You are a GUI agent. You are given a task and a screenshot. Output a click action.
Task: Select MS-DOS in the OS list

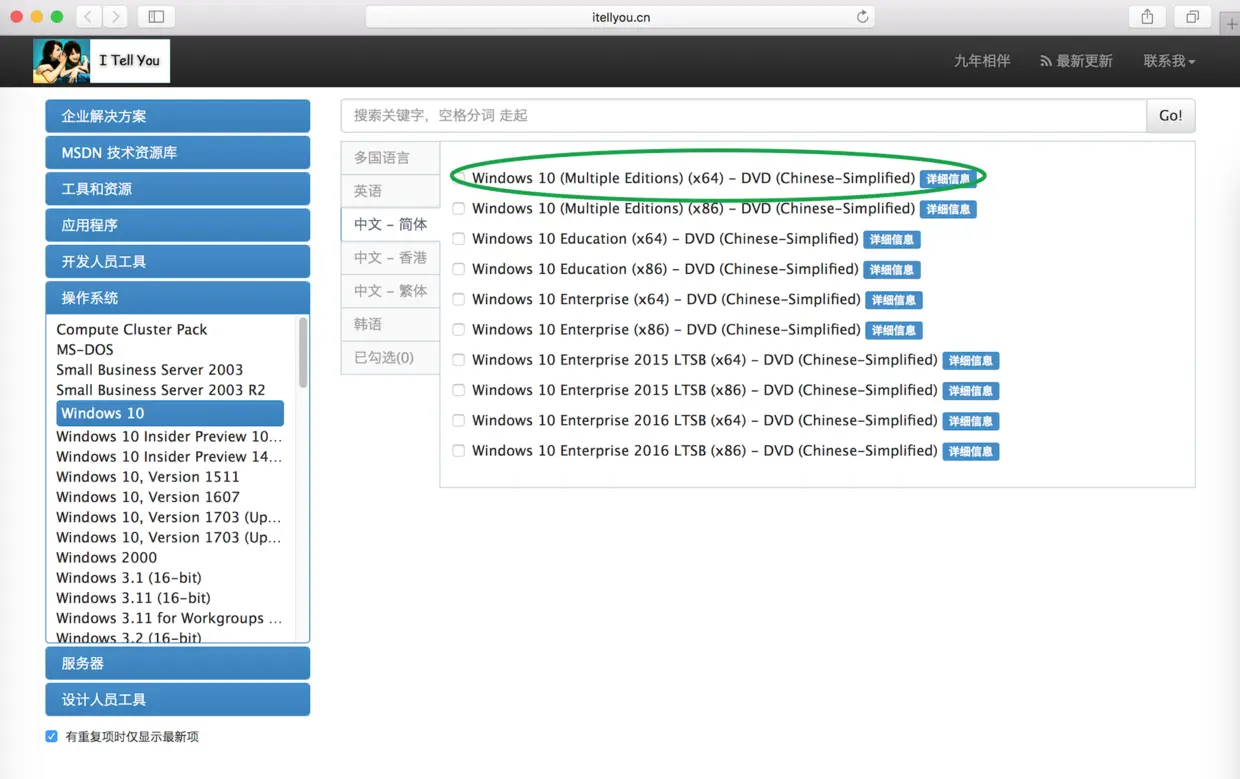coord(85,349)
